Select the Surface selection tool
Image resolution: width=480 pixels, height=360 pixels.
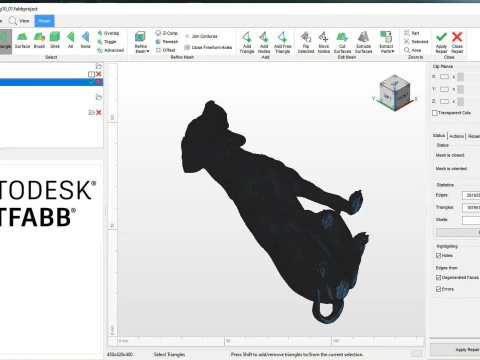tap(22, 40)
